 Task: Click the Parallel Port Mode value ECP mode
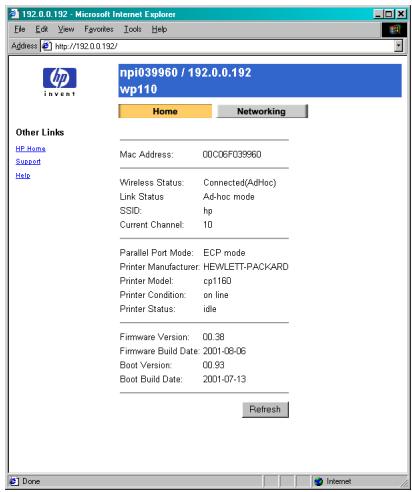pos(224,253)
